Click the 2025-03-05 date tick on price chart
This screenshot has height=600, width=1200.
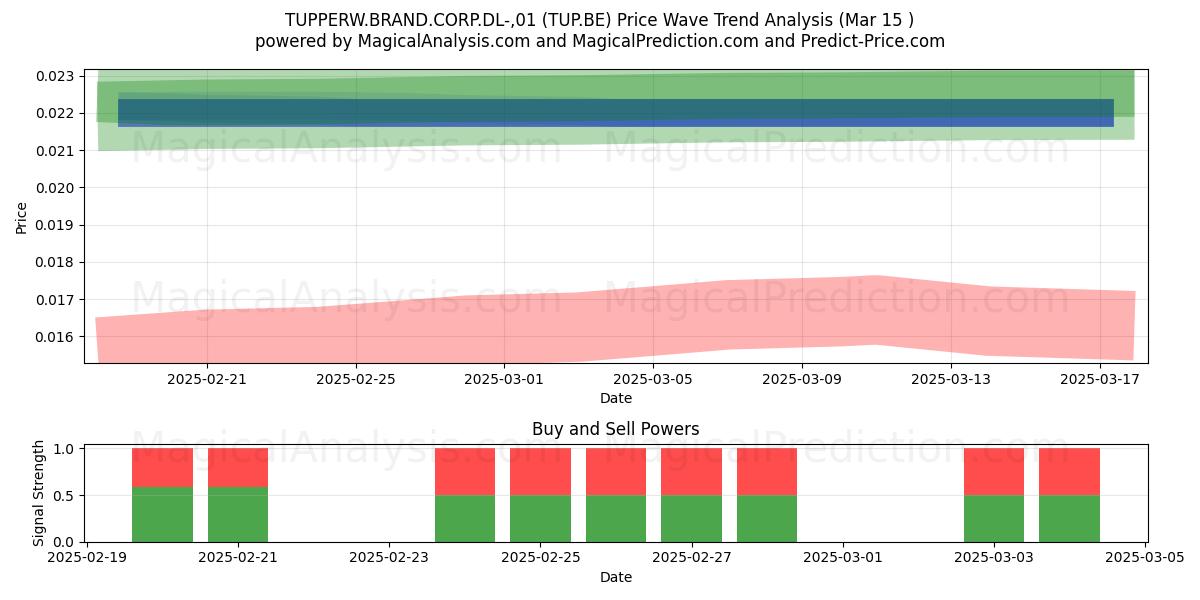654,379
